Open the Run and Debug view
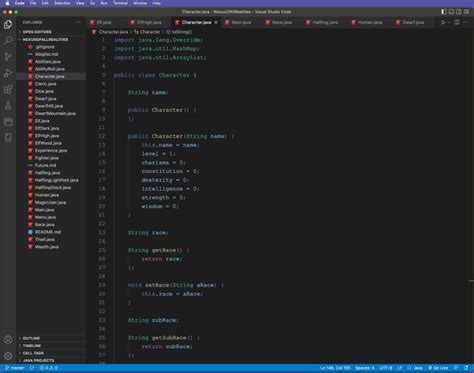Screen dimensions: 474x373 (8, 73)
